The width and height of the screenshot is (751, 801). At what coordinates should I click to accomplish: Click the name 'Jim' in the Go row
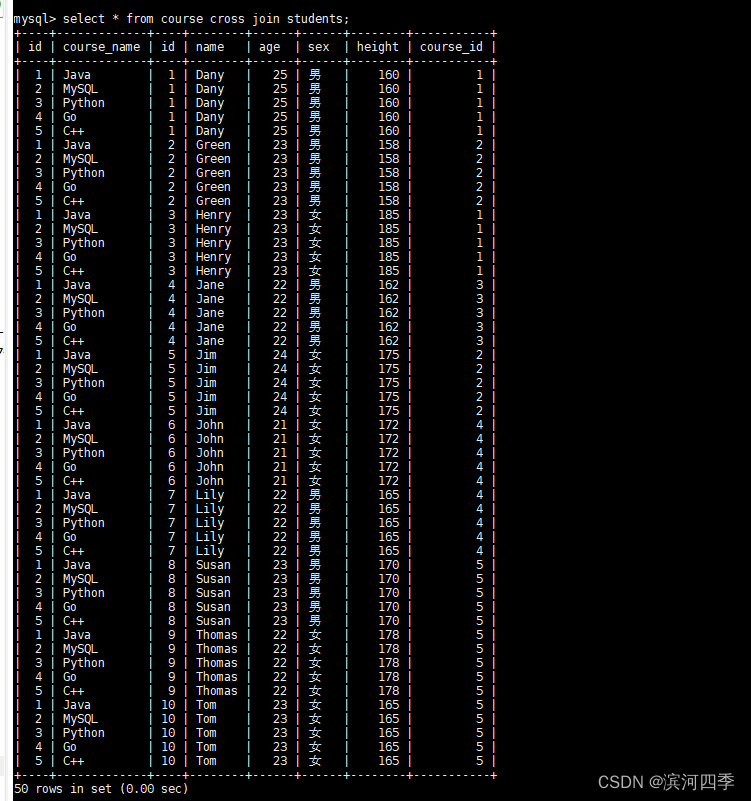point(206,397)
